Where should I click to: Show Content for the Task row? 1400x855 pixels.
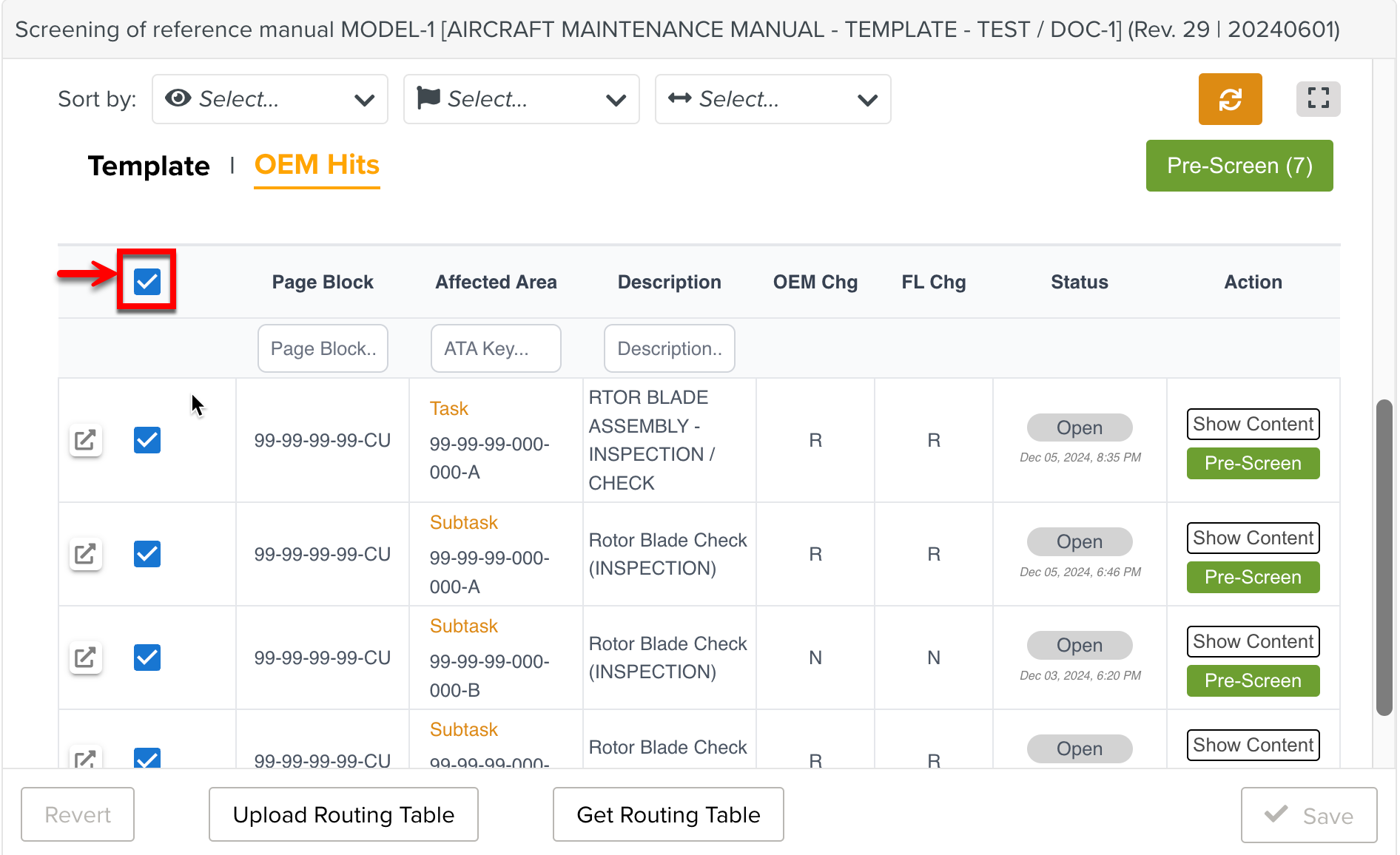click(1253, 425)
